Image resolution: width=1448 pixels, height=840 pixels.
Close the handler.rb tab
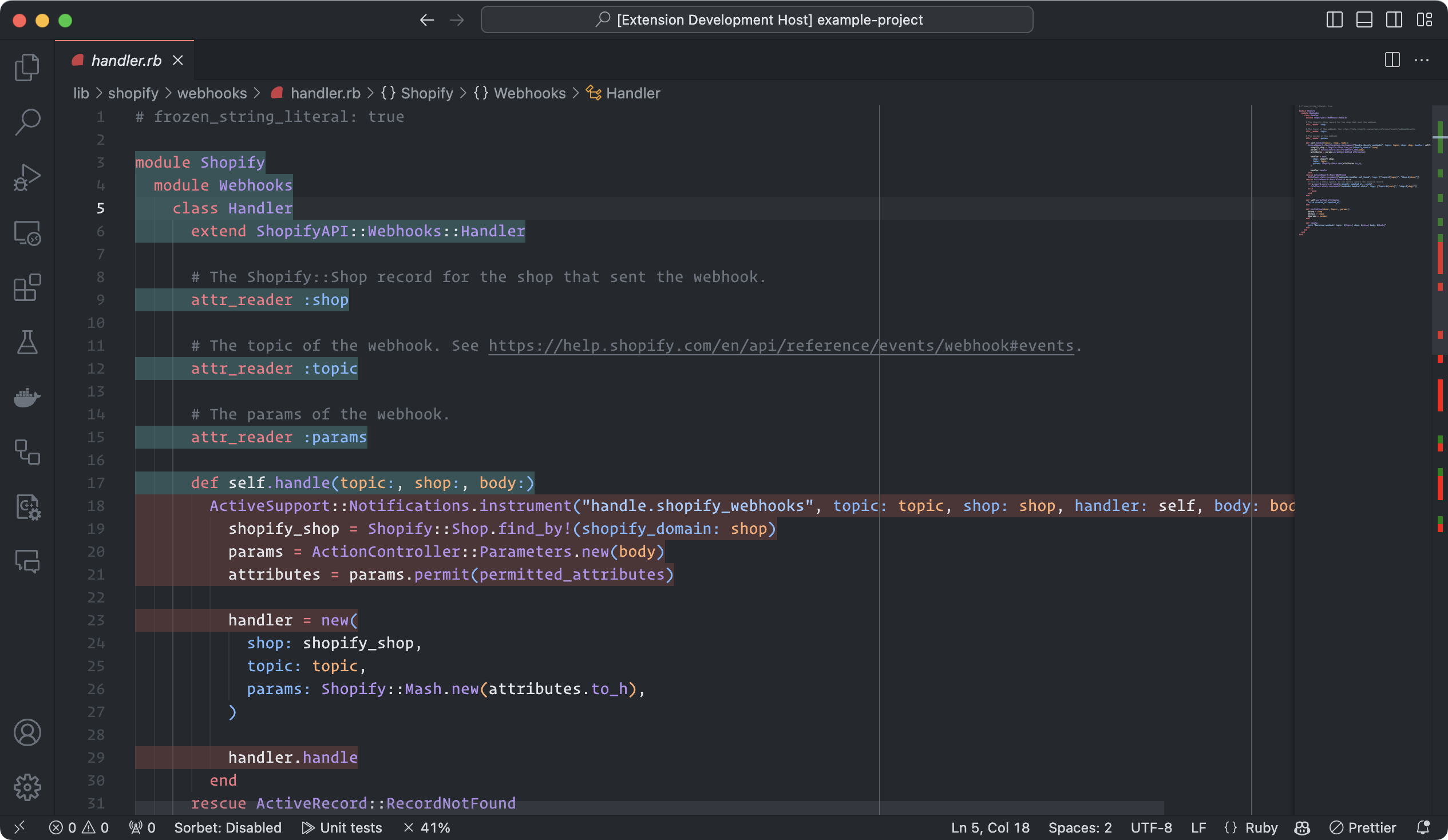178,60
